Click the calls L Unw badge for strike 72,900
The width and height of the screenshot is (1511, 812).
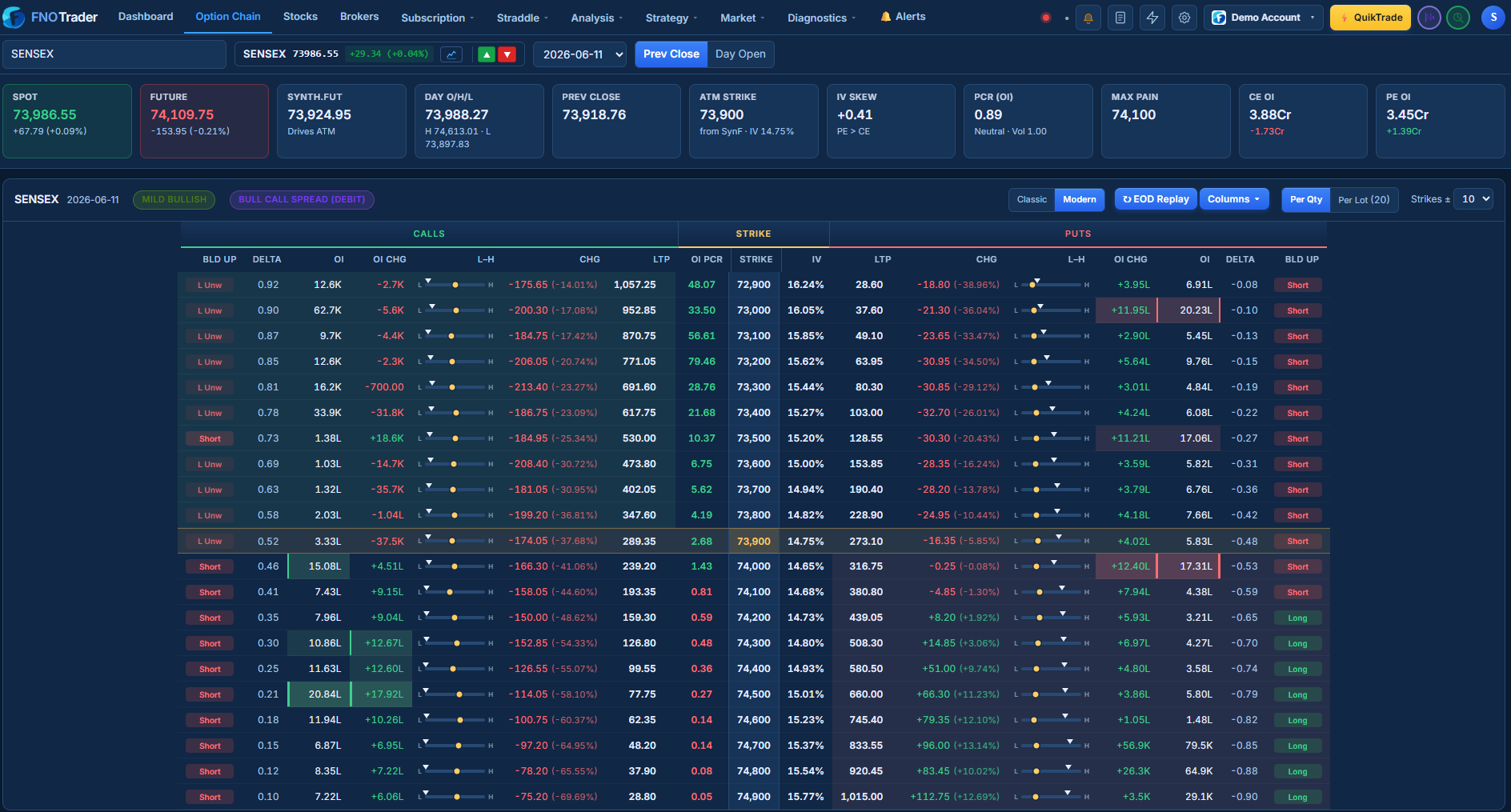click(210, 285)
